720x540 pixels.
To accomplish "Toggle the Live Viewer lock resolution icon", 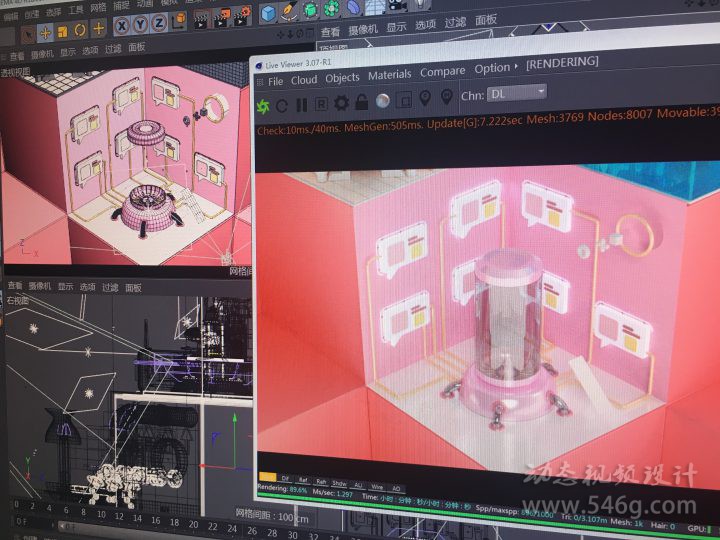I will coord(361,102).
